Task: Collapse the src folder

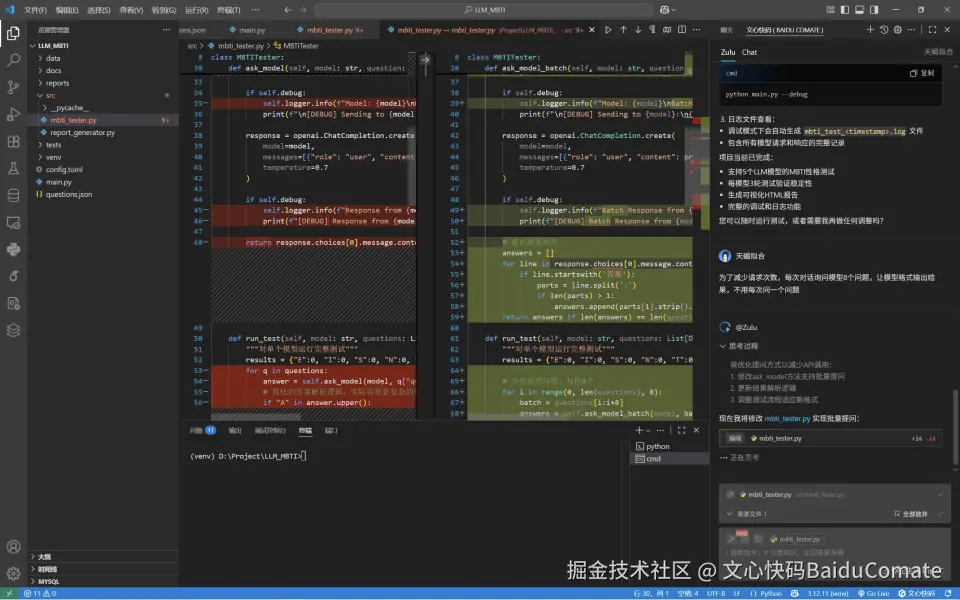Action: point(50,95)
